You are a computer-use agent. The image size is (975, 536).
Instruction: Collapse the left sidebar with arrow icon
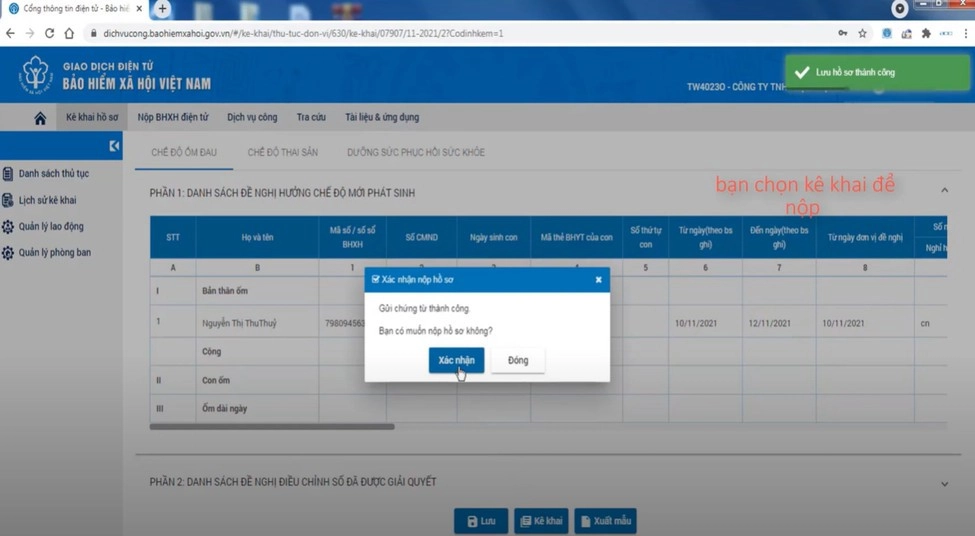(115, 146)
